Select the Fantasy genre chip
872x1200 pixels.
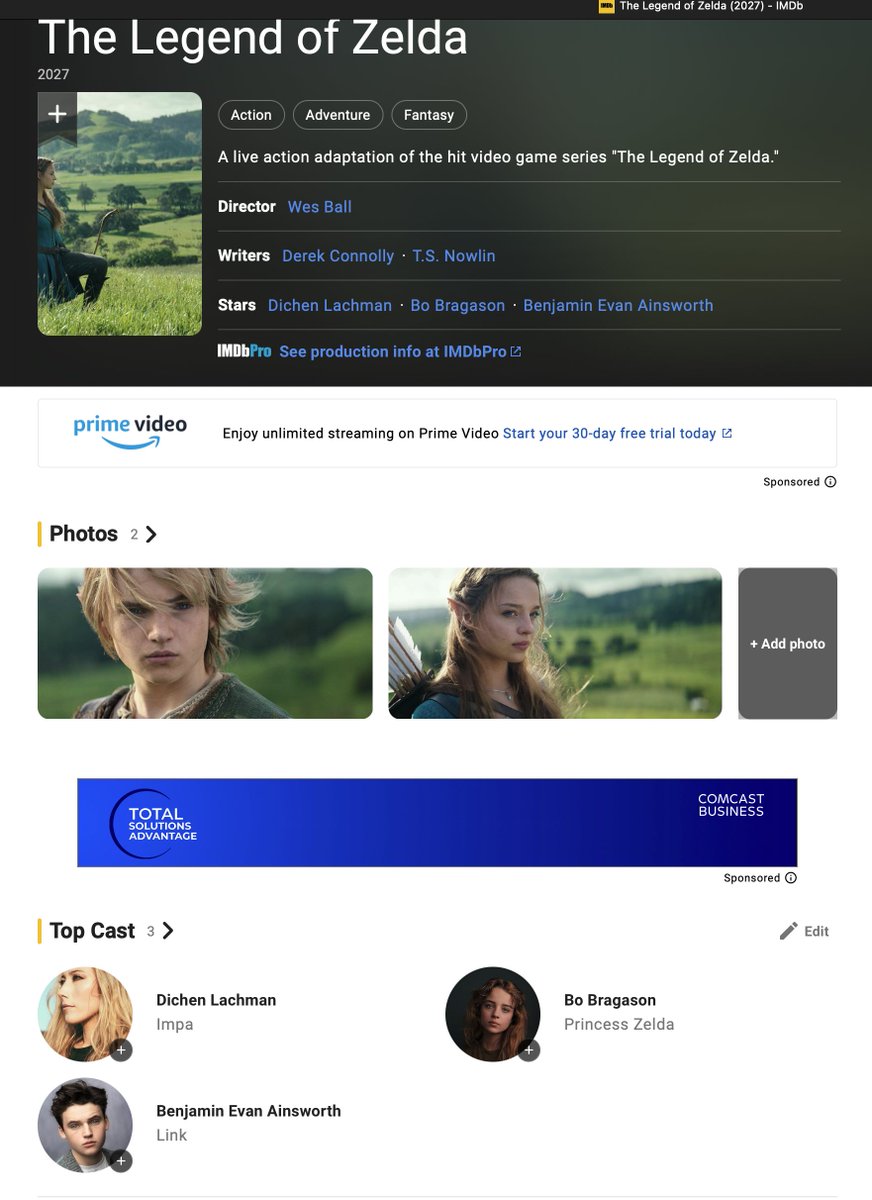(x=429, y=115)
